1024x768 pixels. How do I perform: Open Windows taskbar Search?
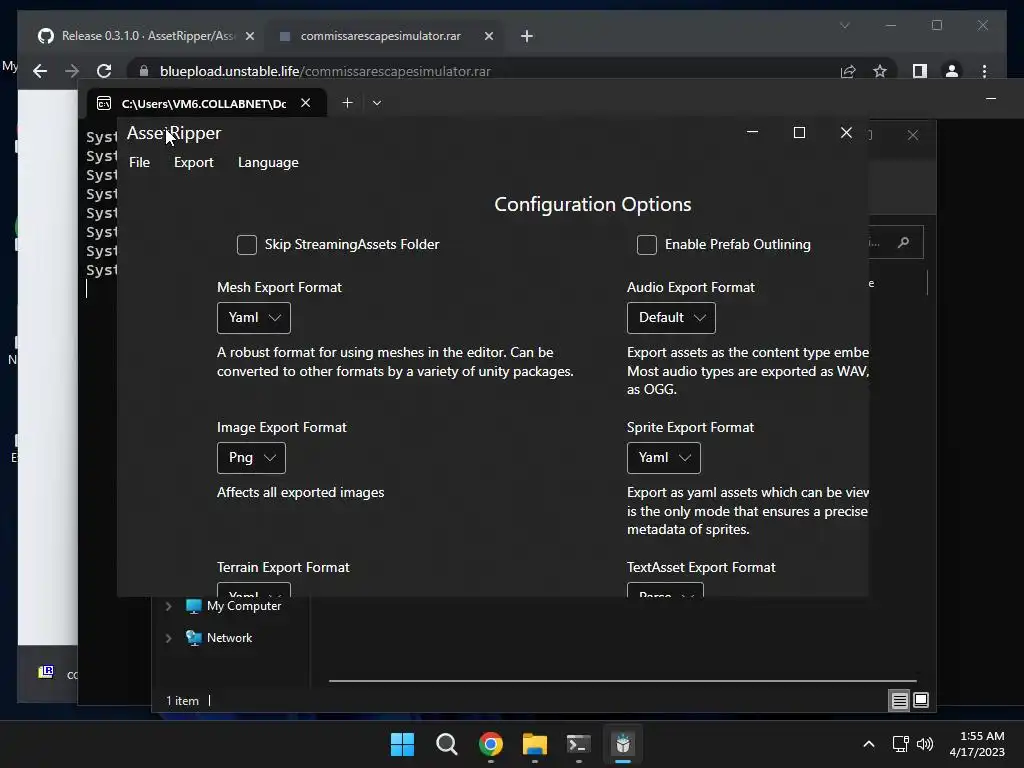coord(447,744)
